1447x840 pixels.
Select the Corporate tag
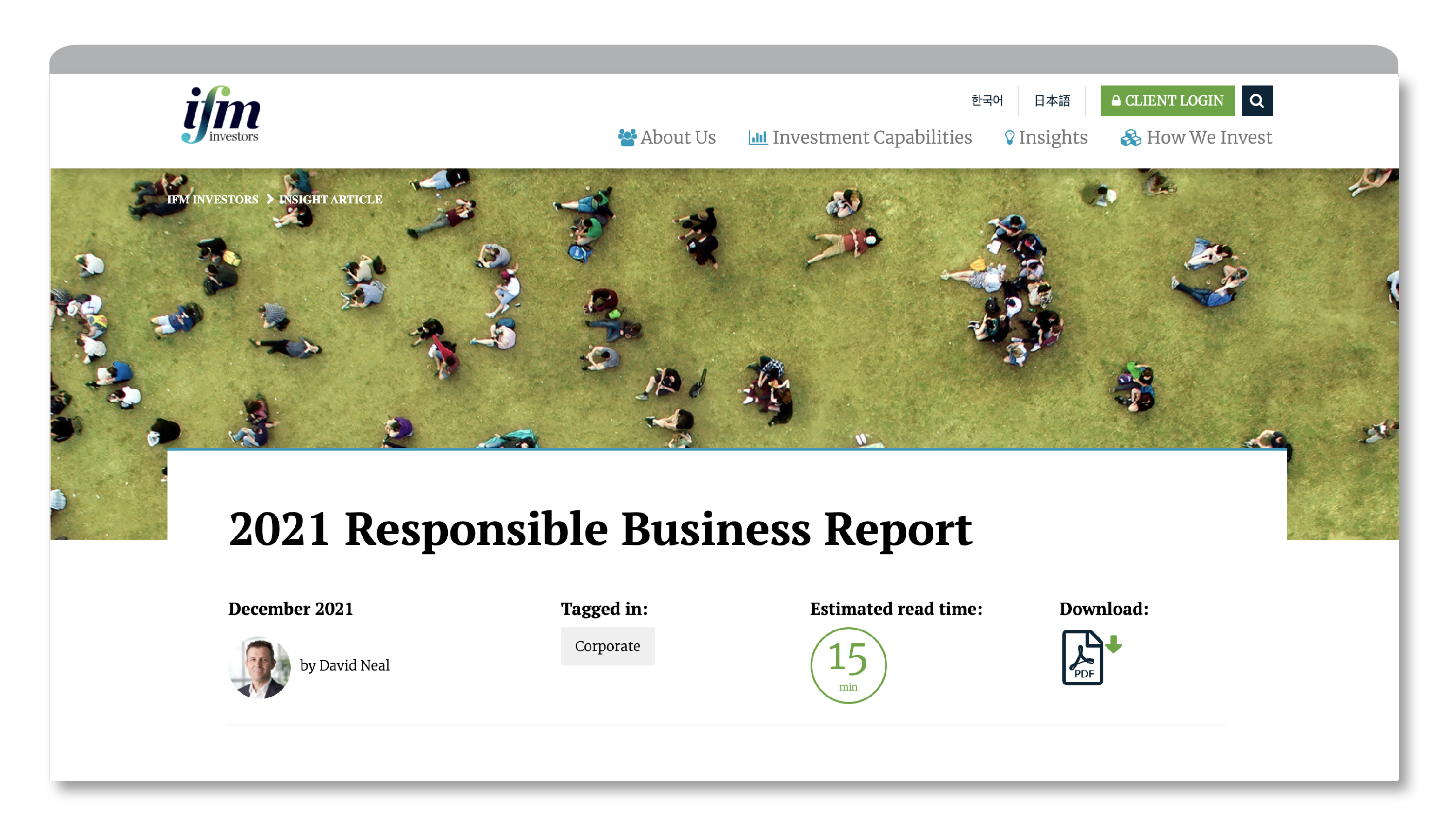click(x=608, y=646)
